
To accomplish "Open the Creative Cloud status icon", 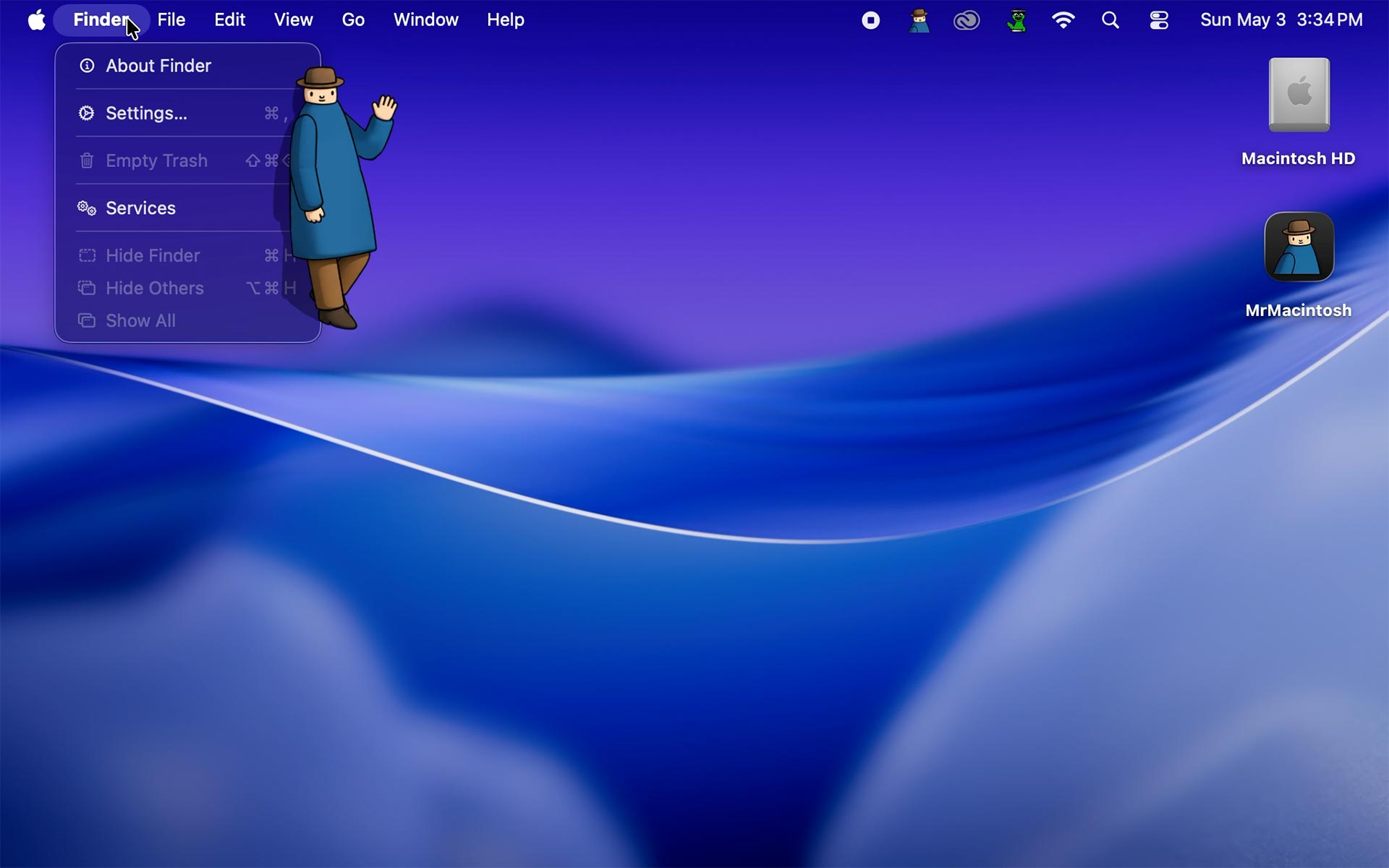I will pyautogui.click(x=967, y=20).
